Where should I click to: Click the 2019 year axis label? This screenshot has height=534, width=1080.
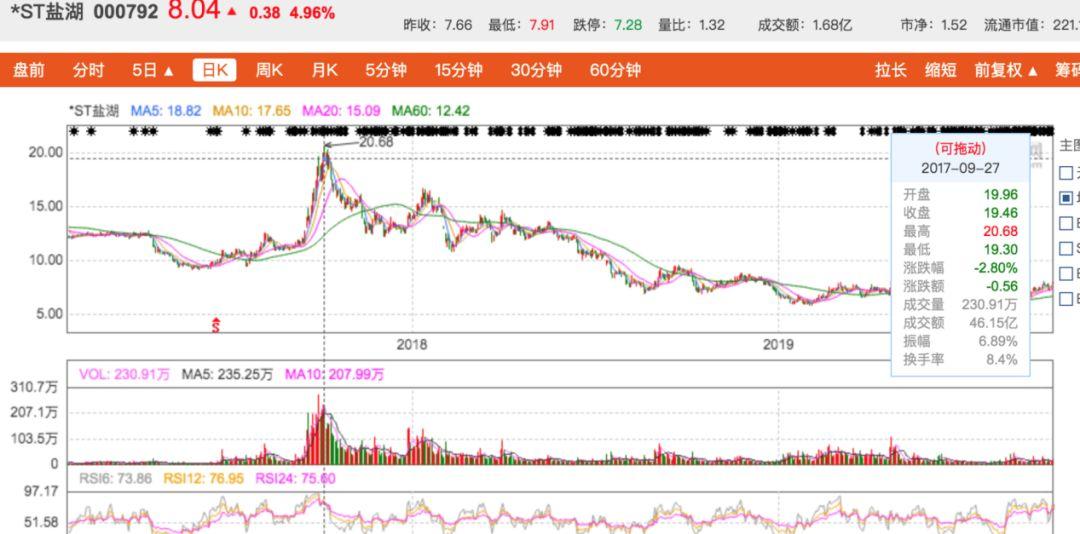pos(778,344)
